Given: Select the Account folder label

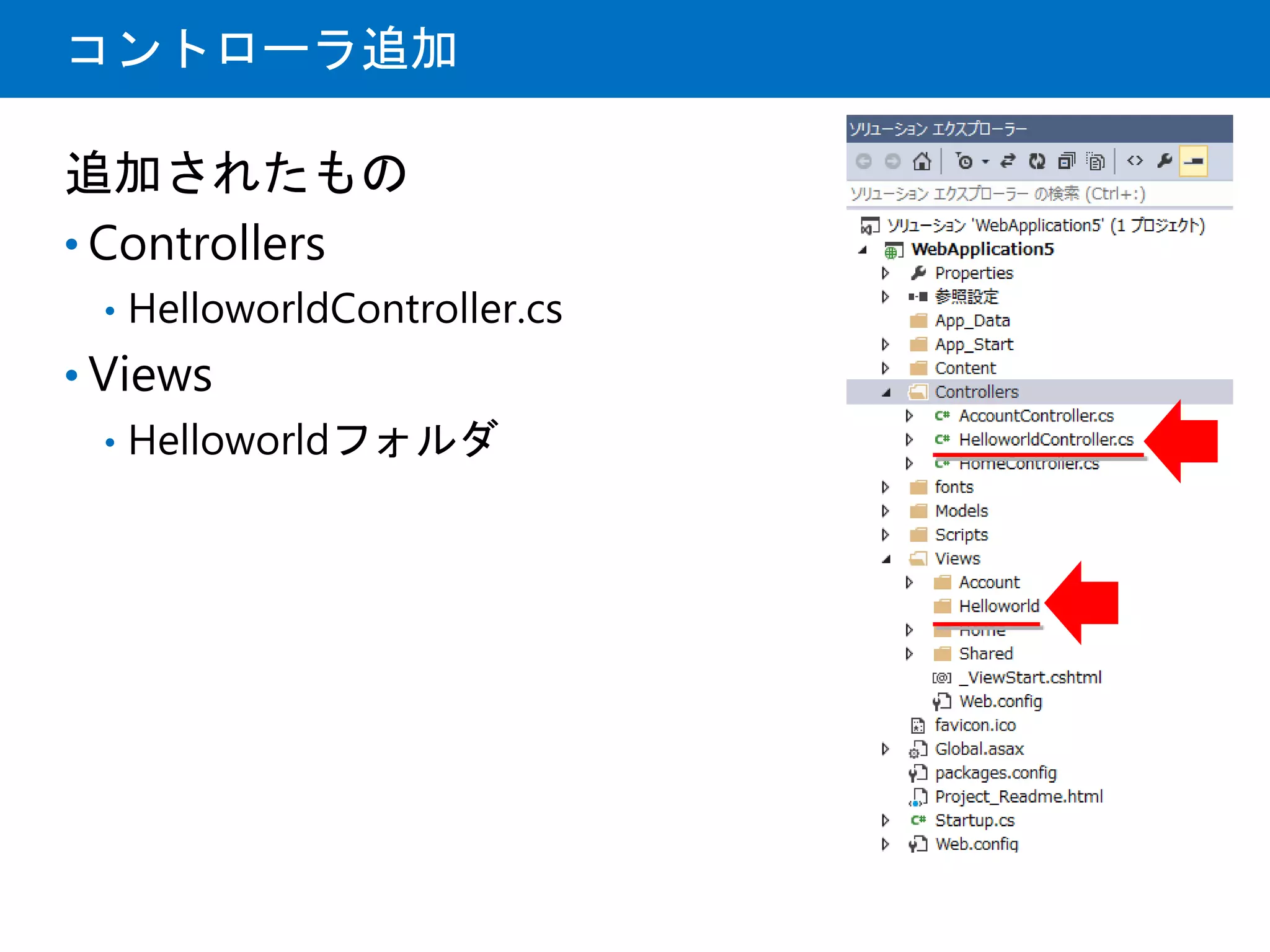Looking at the screenshot, I should click(x=989, y=583).
